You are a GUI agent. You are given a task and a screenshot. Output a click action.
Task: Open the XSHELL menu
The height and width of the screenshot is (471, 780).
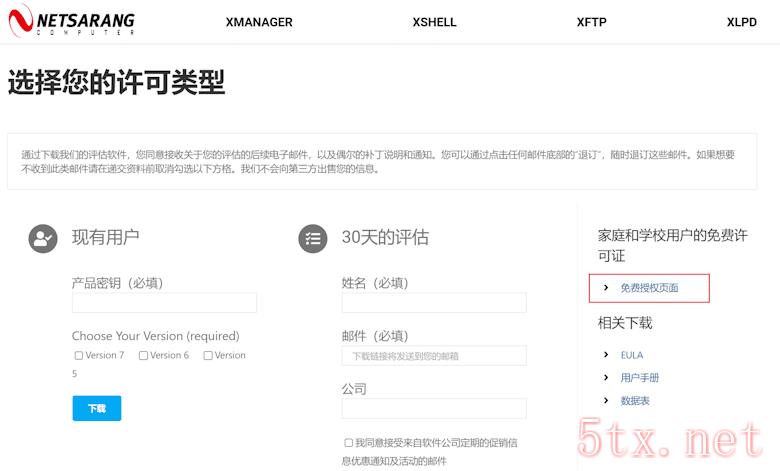pyautogui.click(x=434, y=22)
